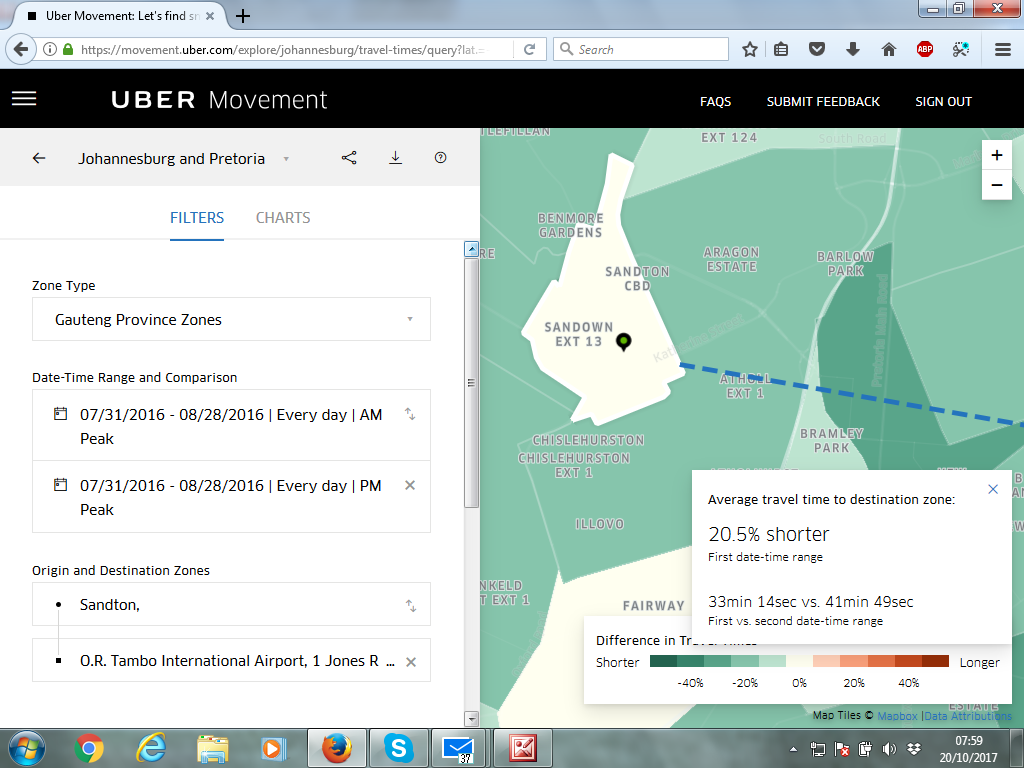Viewport: 1024px width, 768px height.
Task: Zoom out the map with minus button
Action: pyautogui.click(x=996, y=185)
